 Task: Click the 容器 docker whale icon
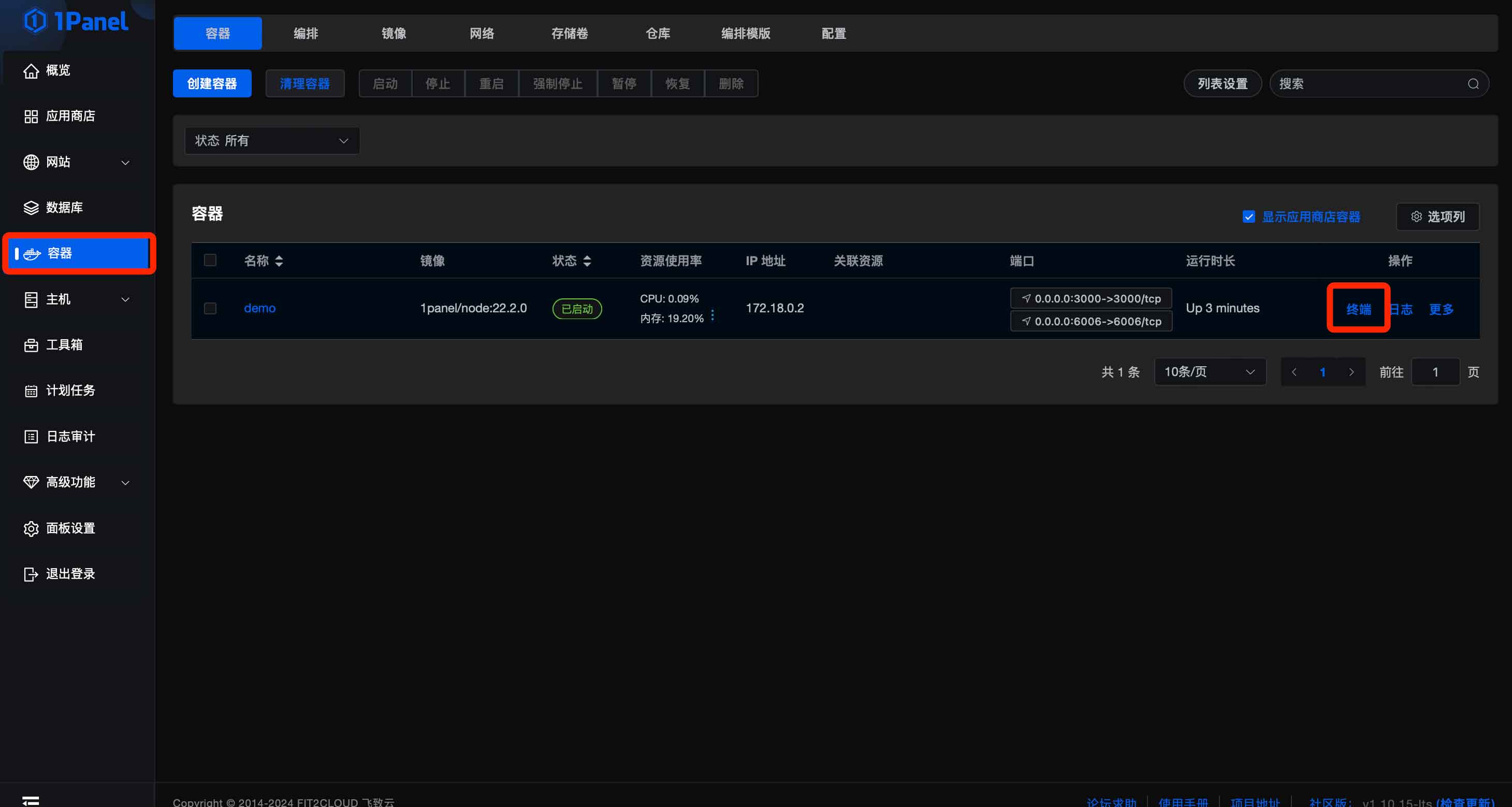coord(32,254)
